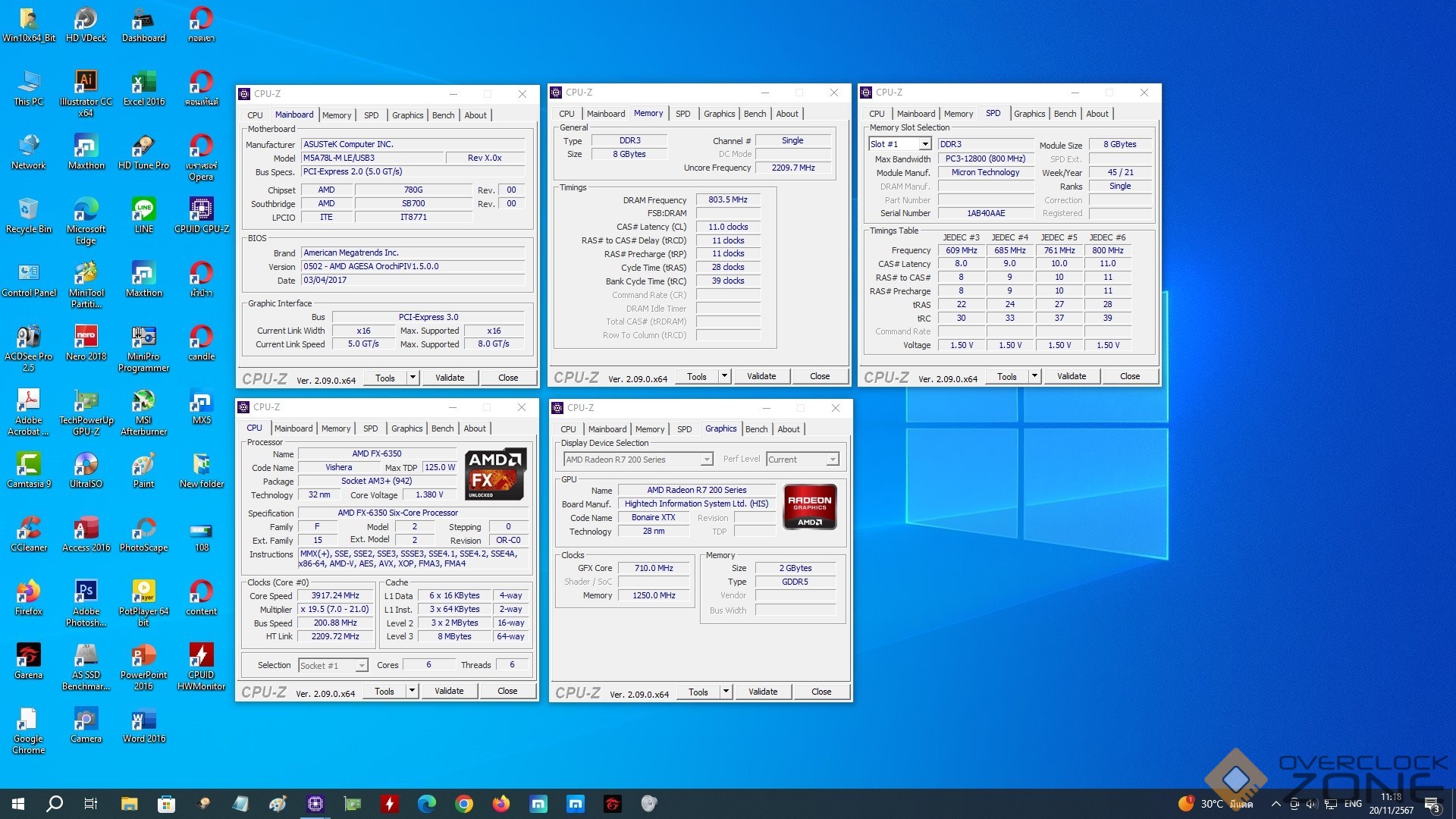This screenshot has width=1456, height=819.
Task: Switch to CPU tab in Mainboard window
Action: 255,115
